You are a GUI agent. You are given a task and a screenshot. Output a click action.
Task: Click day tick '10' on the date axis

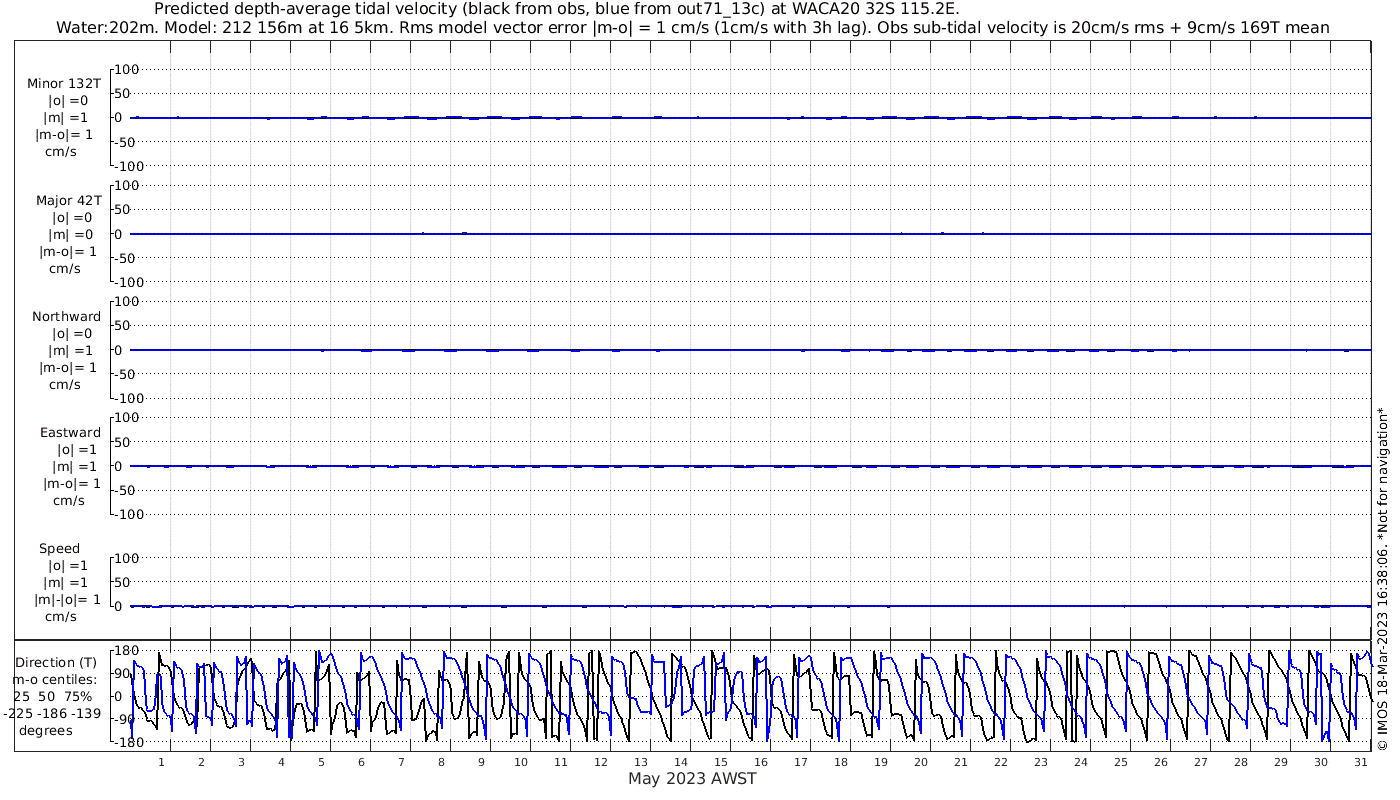[521, 762]
